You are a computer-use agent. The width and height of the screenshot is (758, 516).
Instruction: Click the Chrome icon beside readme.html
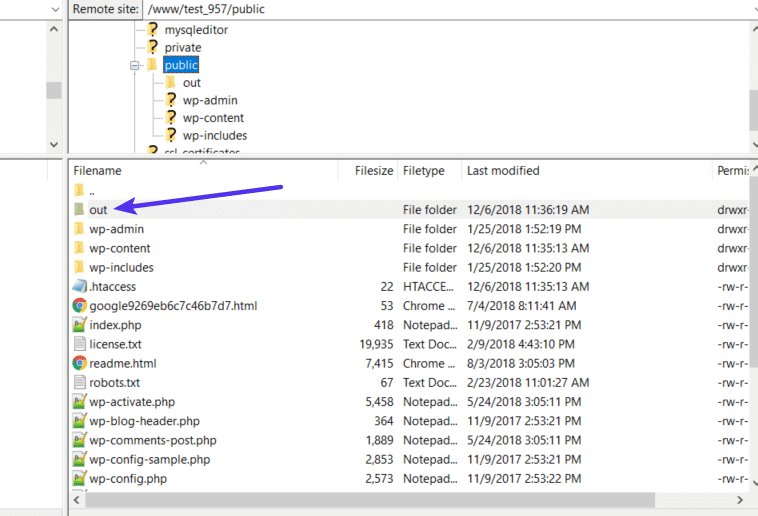(x=79, y=363)
